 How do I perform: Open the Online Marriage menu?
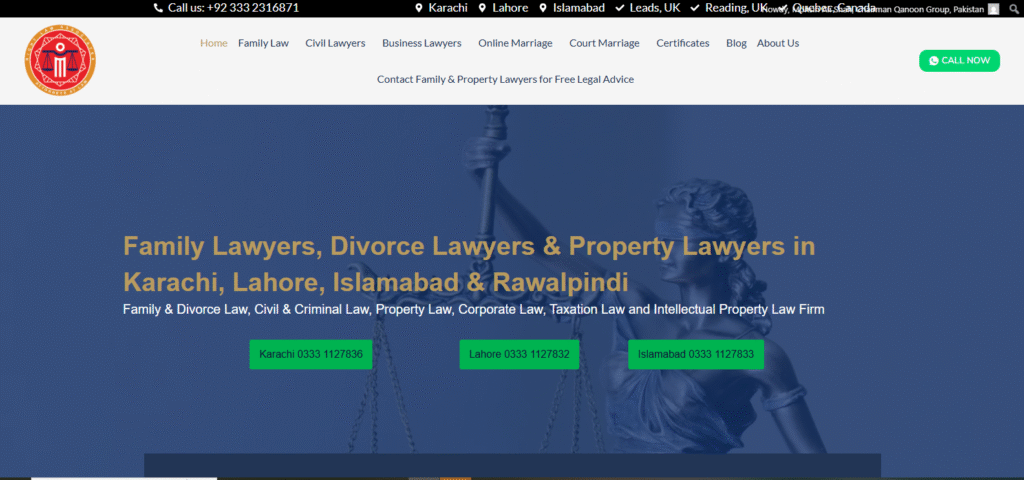(x=515, y=43)
